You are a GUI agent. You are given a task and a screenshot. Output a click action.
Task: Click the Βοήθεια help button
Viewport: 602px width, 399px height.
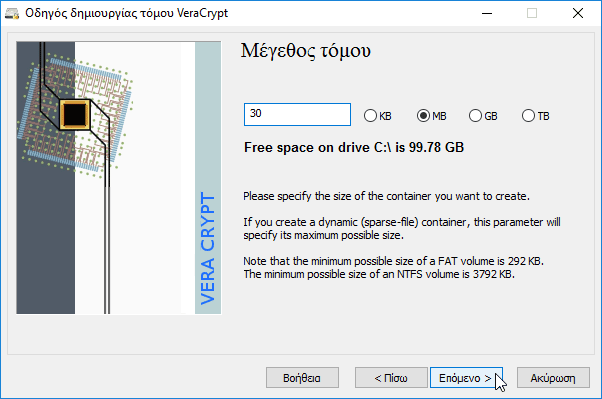point(302,378)
